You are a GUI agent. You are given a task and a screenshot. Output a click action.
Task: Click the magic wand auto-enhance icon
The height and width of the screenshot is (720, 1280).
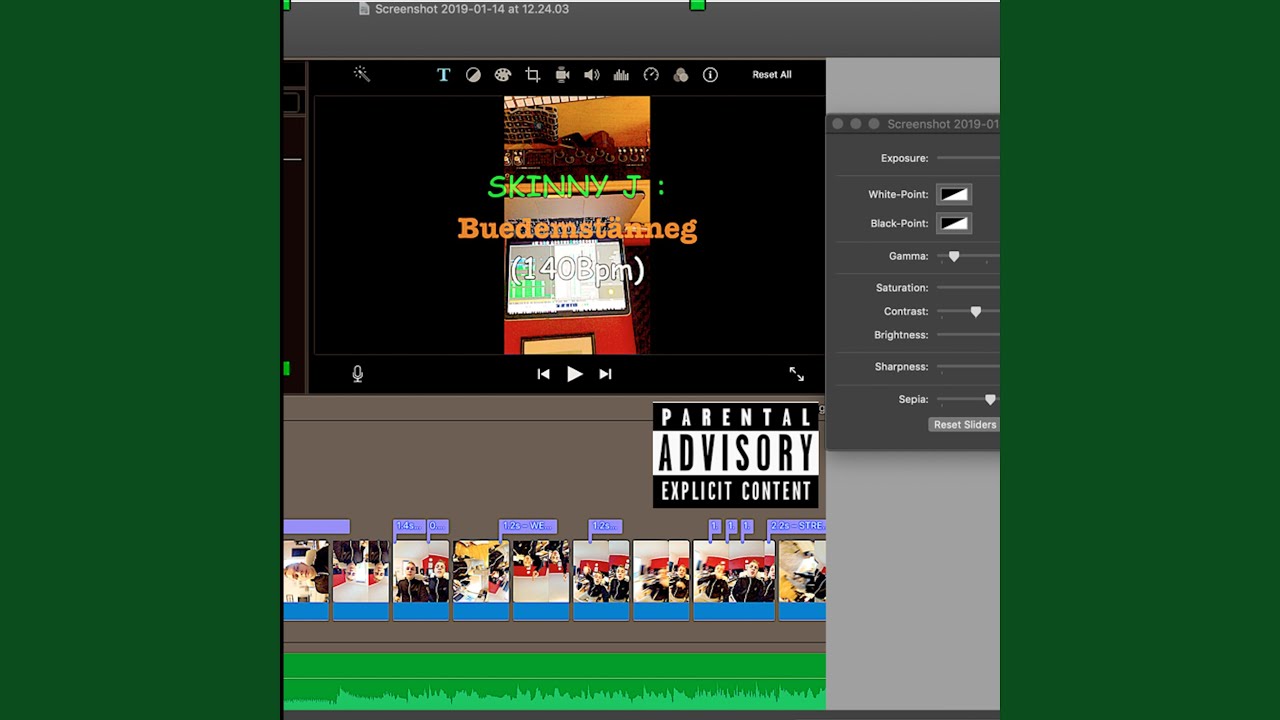(362, 74)
